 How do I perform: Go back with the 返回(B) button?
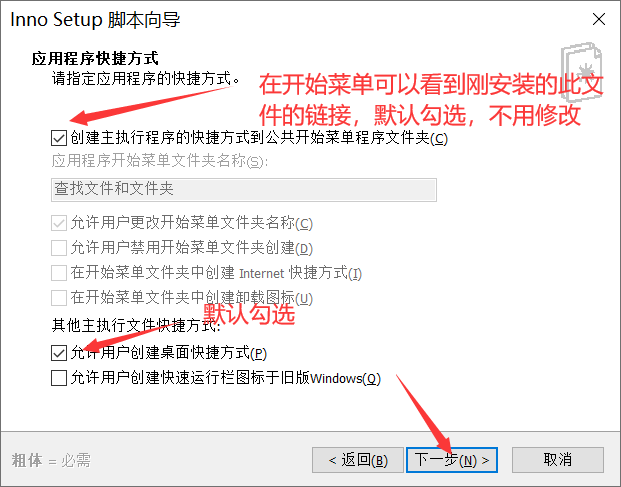coord(358,460)
